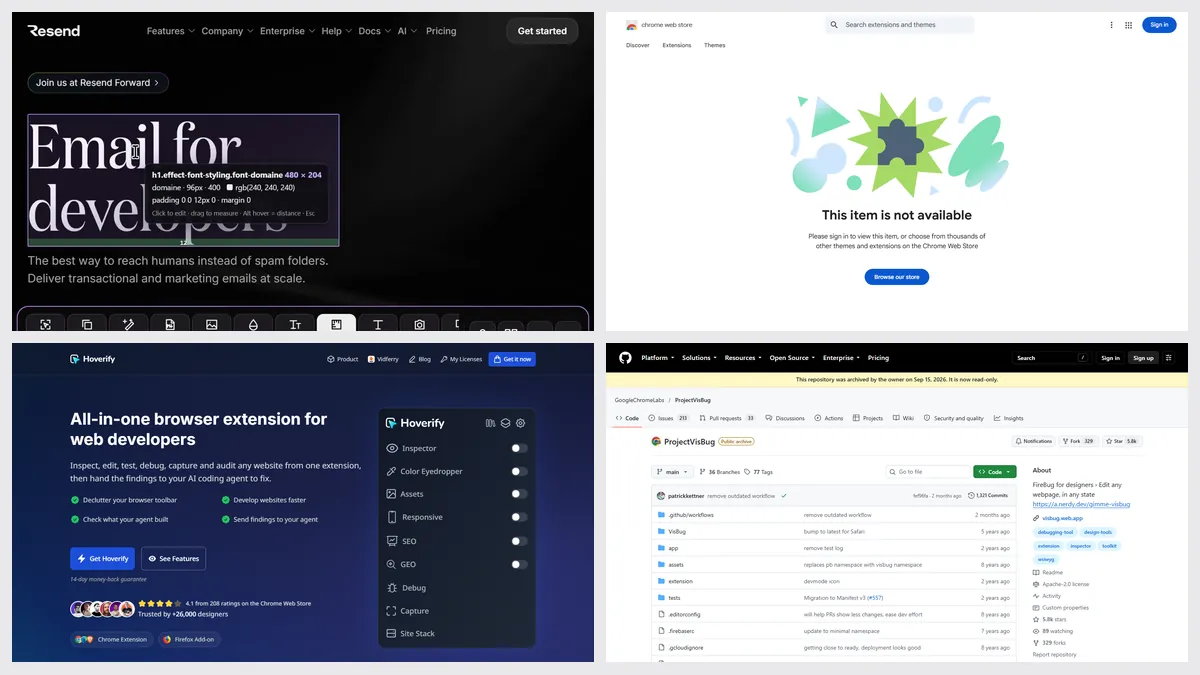Viewport: 1200px width, 675px height.
Task: Click the GitHub octocat logo
Action: pos(625,357)
